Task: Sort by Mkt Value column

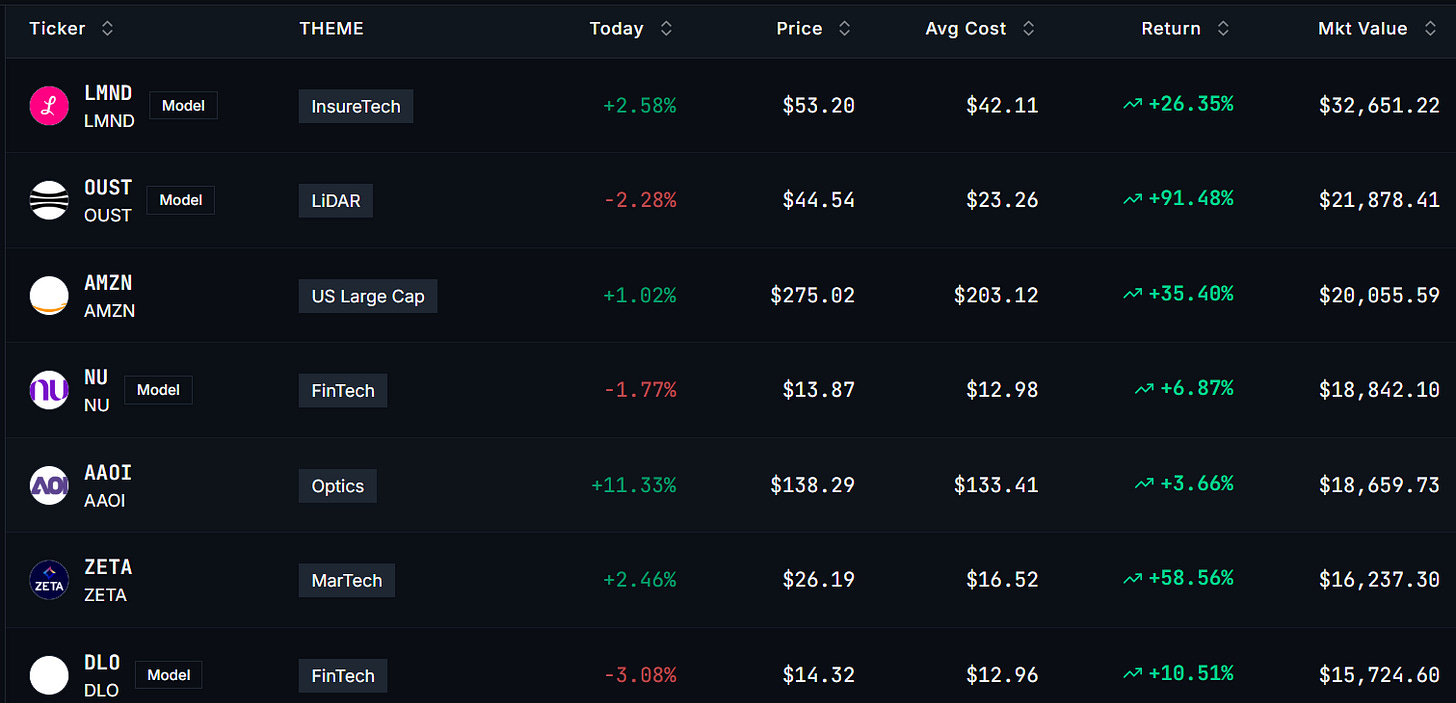Action: (x=1428, y=29)
